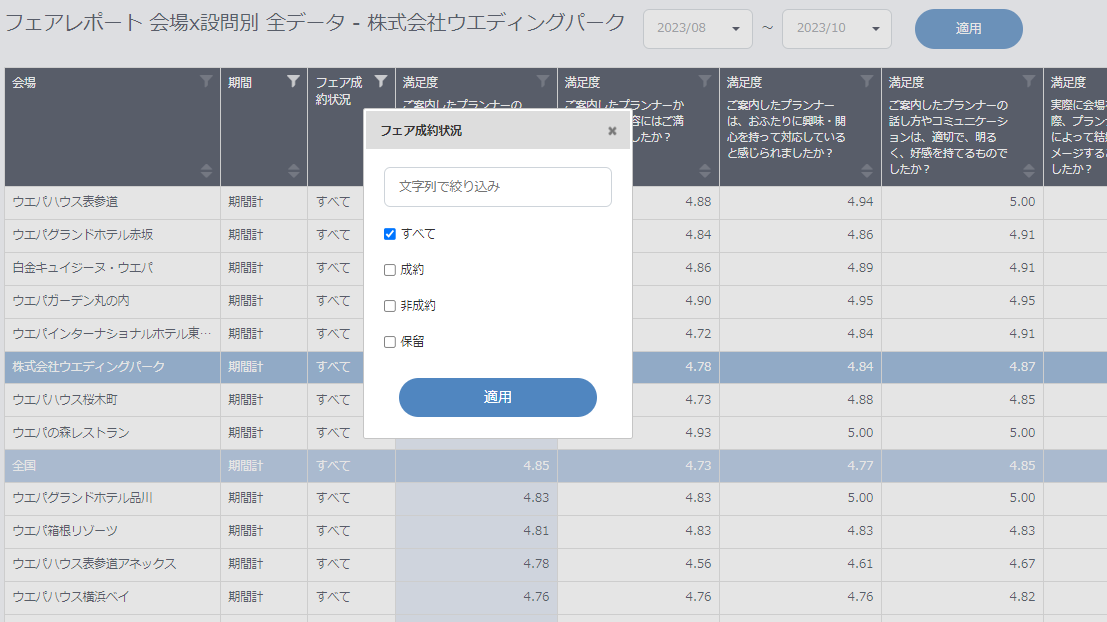
Task: Open filter icon of the rightmost fully visible 満足度 column
Action: [x=1029, y=81]
